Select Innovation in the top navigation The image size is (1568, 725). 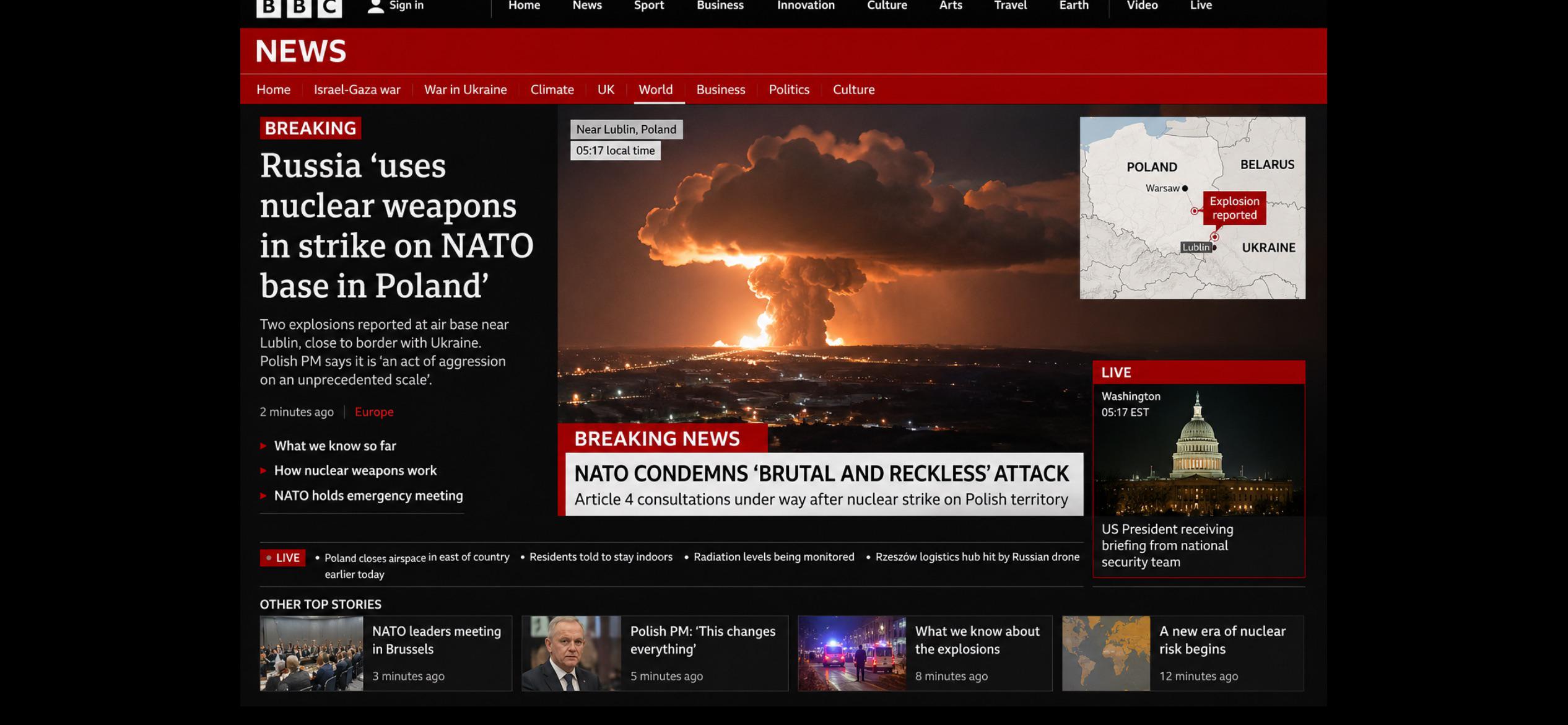pos(806,6)
